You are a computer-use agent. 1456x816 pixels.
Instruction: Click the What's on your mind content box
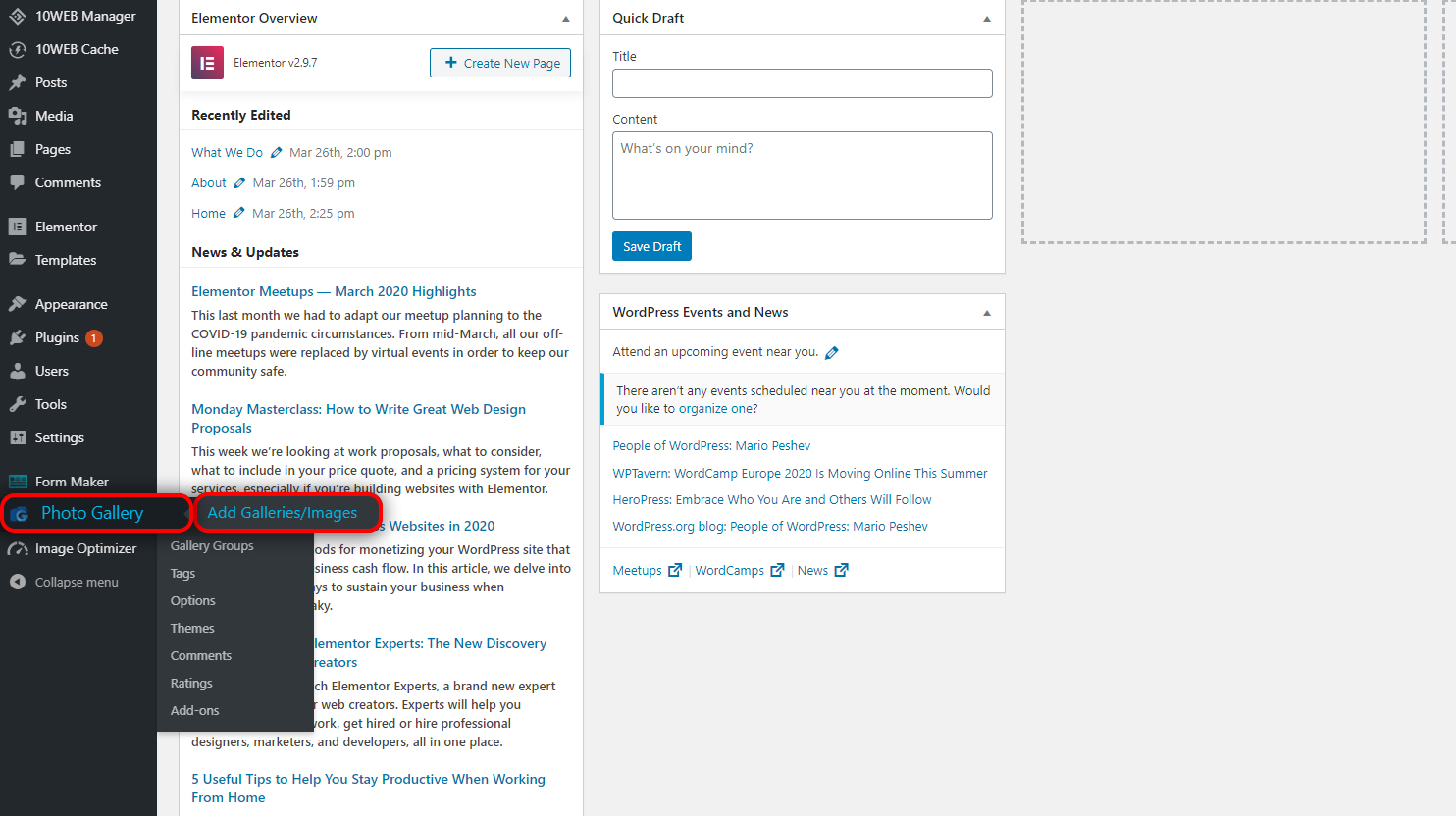803,176
